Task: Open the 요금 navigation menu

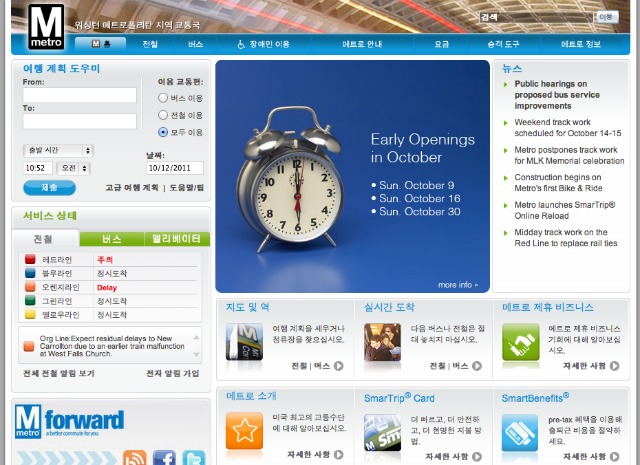Action: pyautogui.click(x=441, y=44)
